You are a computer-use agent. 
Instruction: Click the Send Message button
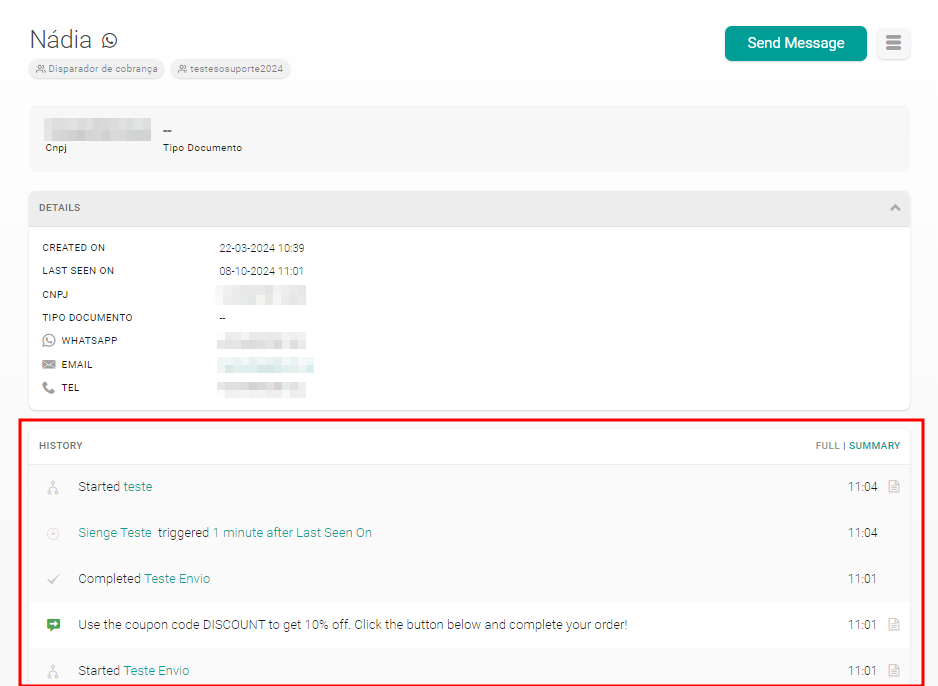pos(795,43)
